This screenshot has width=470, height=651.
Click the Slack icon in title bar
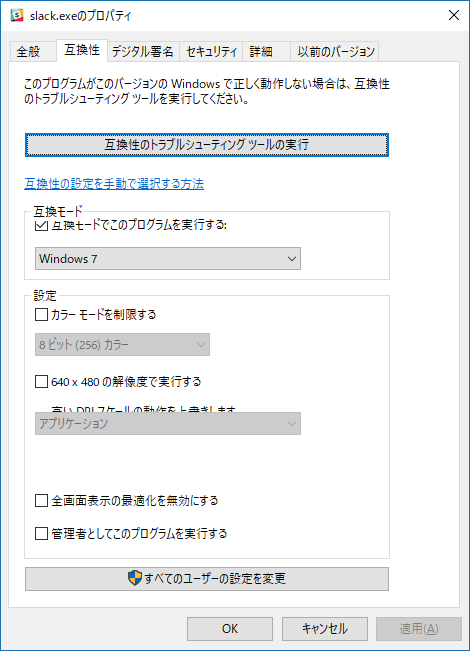[x=17, y=15]
